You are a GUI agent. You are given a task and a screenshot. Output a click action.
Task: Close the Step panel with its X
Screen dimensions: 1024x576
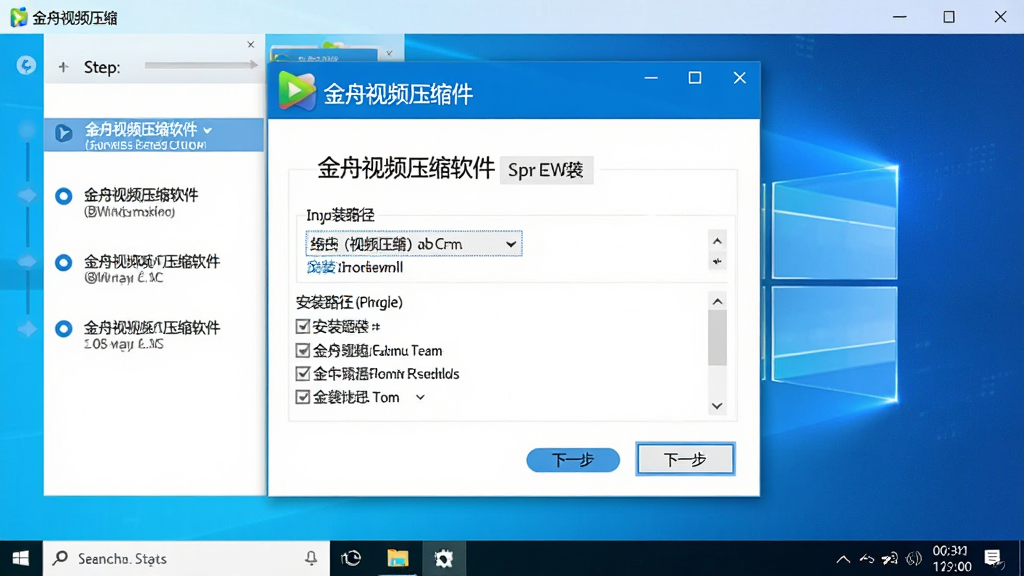coord(251,44)
